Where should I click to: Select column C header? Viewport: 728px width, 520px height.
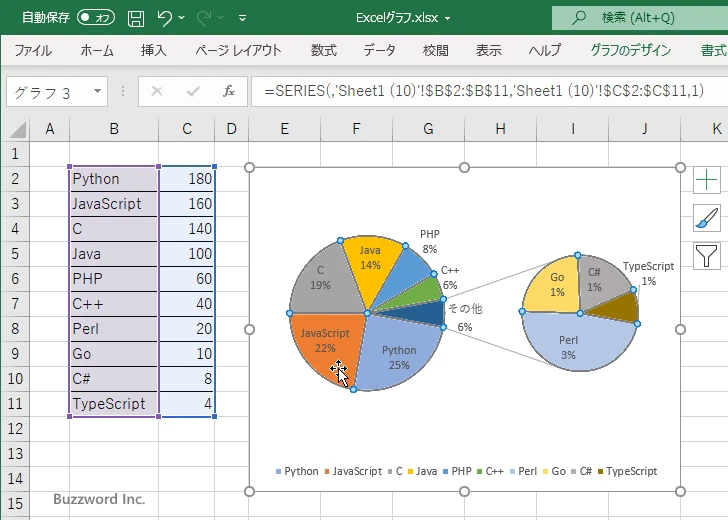[187, 129]
